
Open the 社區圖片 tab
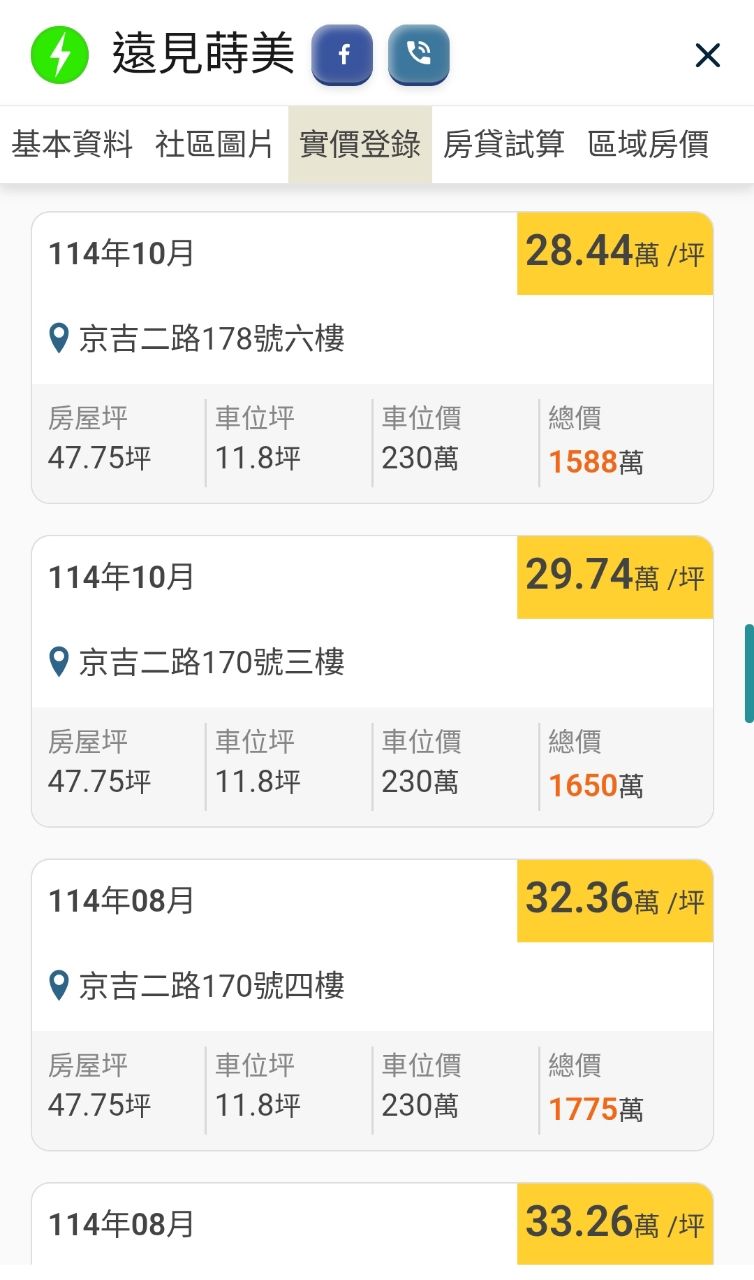click(x=215, y=144)
